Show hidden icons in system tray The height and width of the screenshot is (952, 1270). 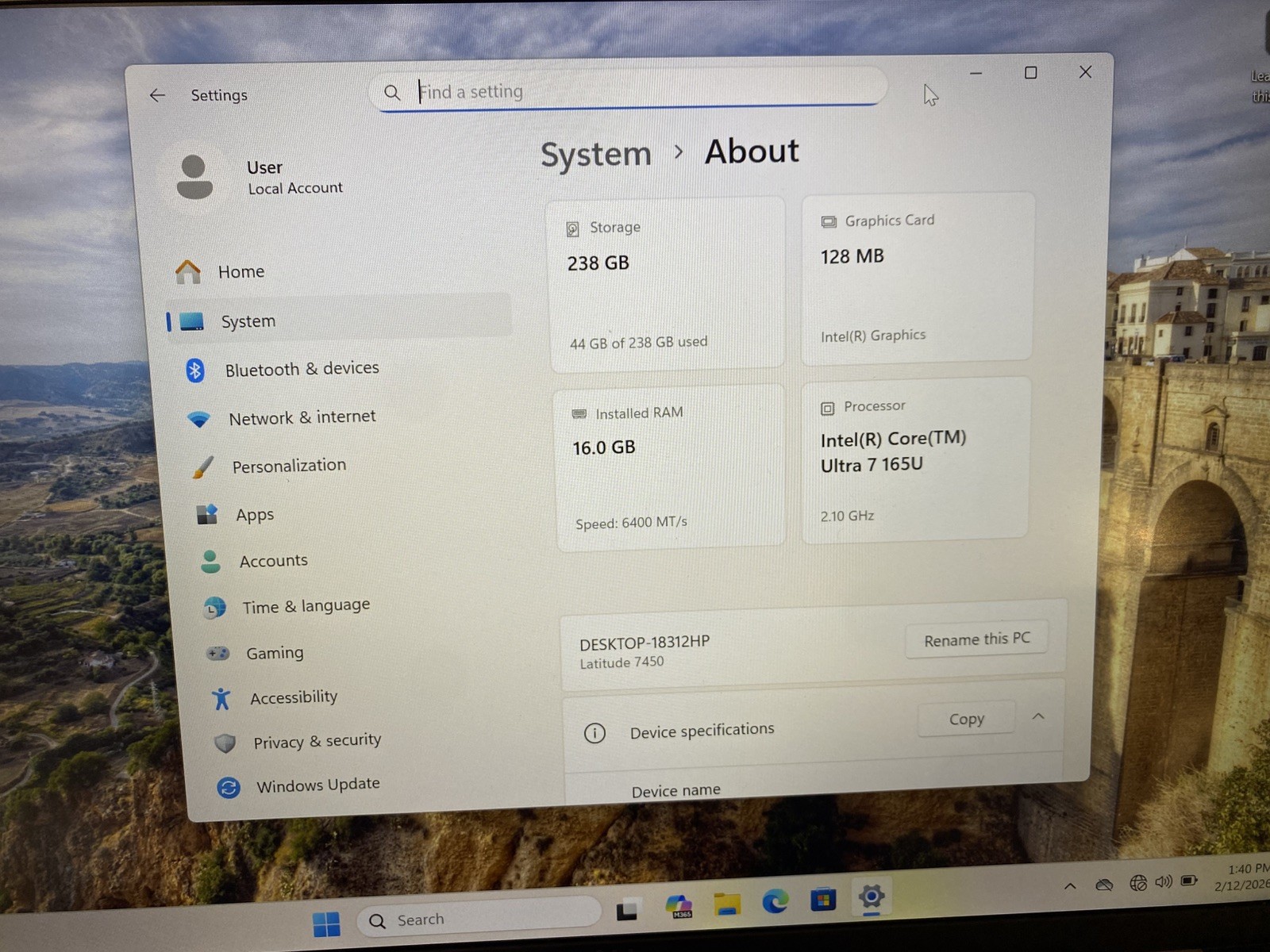1070,886
